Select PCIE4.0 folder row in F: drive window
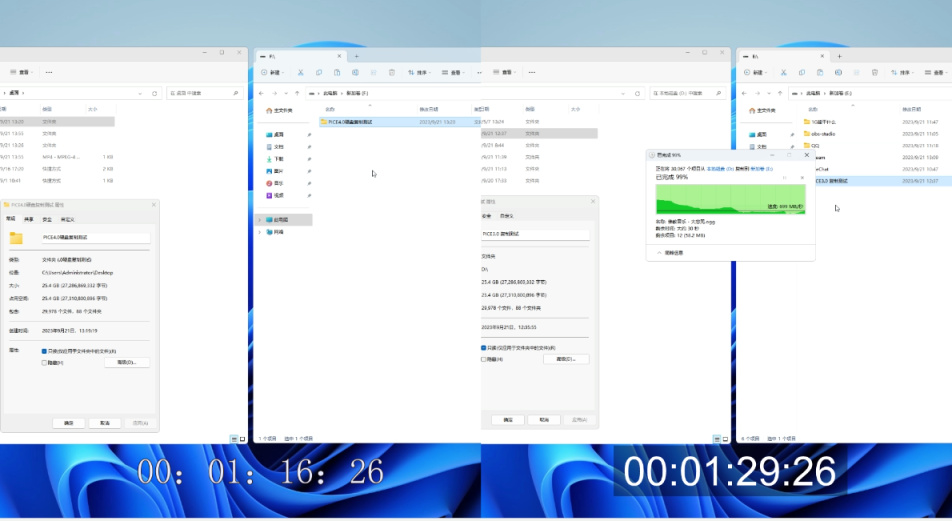 point(399,122)
